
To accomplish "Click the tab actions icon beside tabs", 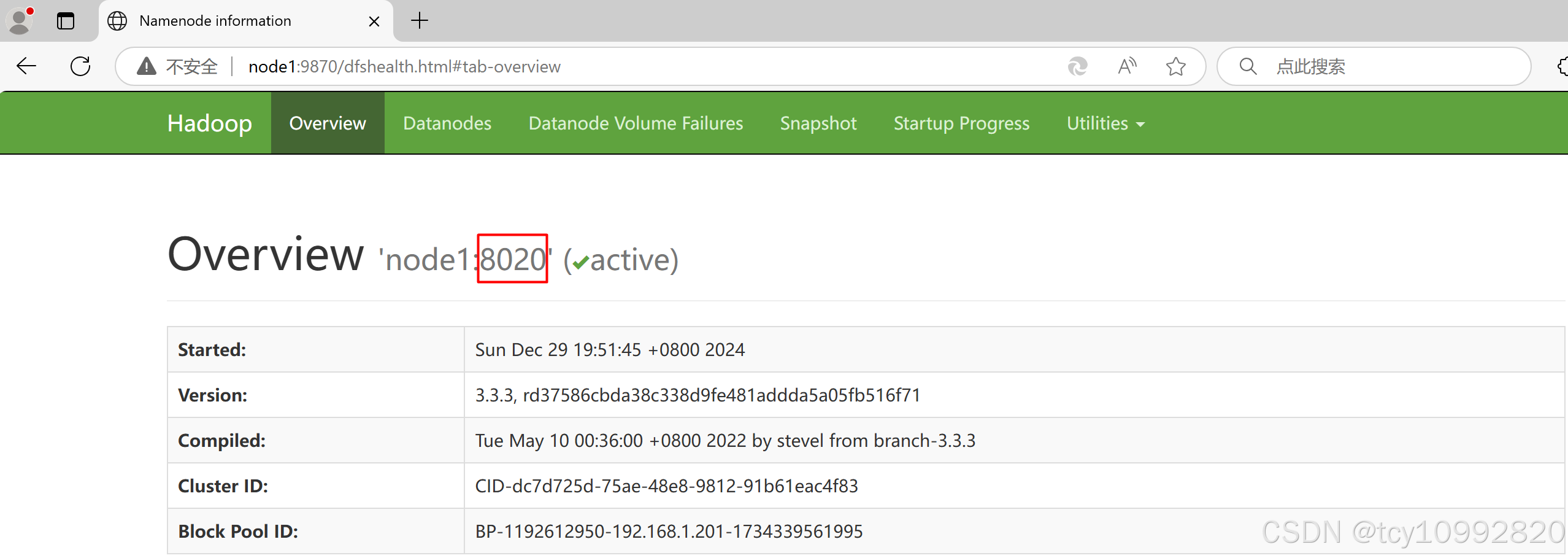I will click(x=66, y=20).
